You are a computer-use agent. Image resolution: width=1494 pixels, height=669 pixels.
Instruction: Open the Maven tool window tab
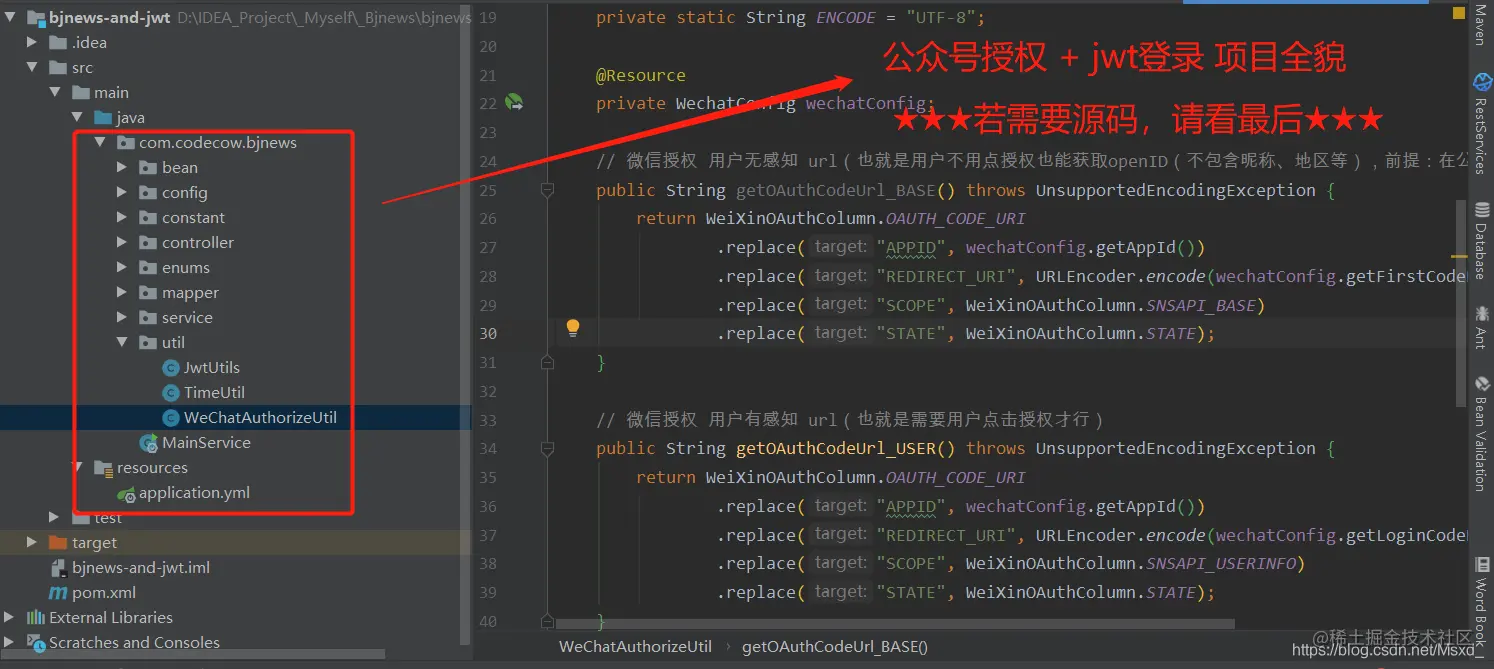(1481, 24)
